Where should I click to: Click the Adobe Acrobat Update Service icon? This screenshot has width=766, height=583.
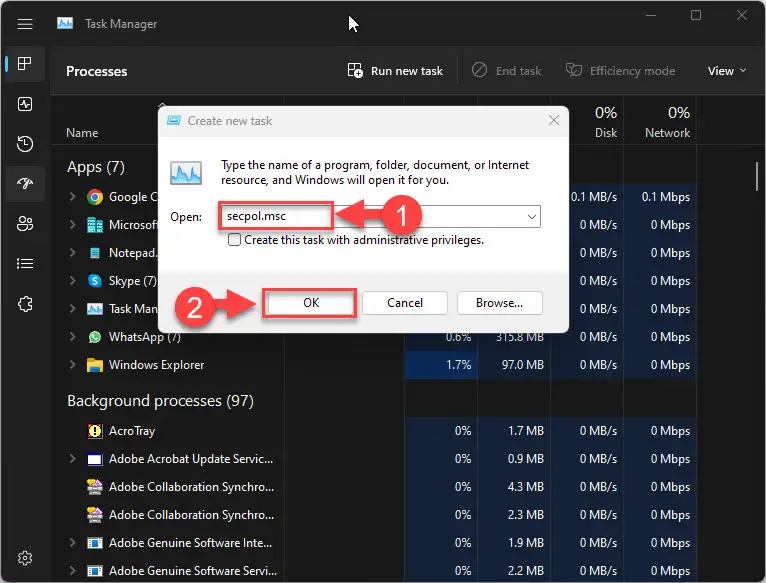click(95, 459)
